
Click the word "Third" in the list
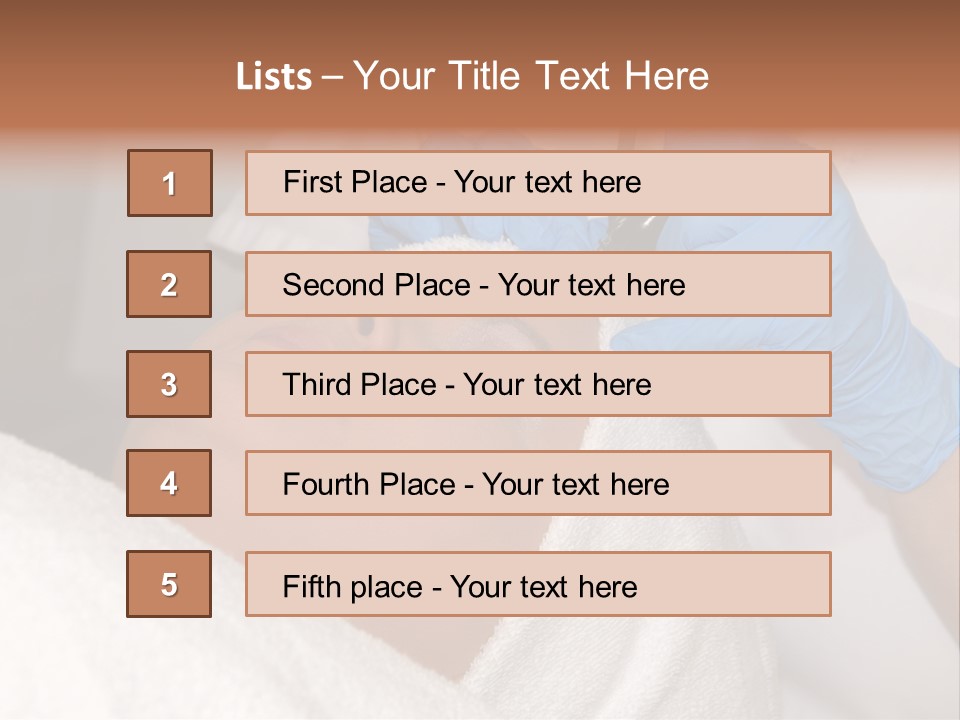click(319, 385)
